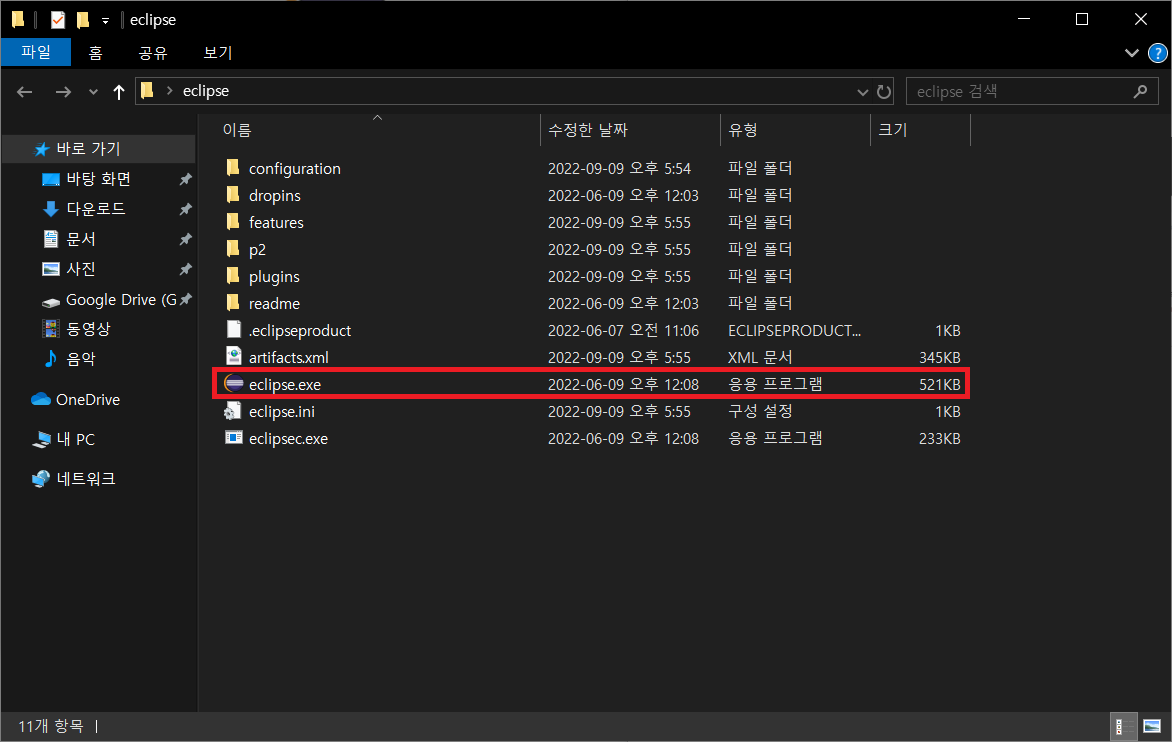Click eclipse breadcrumb in address bar
Image resolution: width=1172 pixels, height=742 pixels.
point(206,90)
